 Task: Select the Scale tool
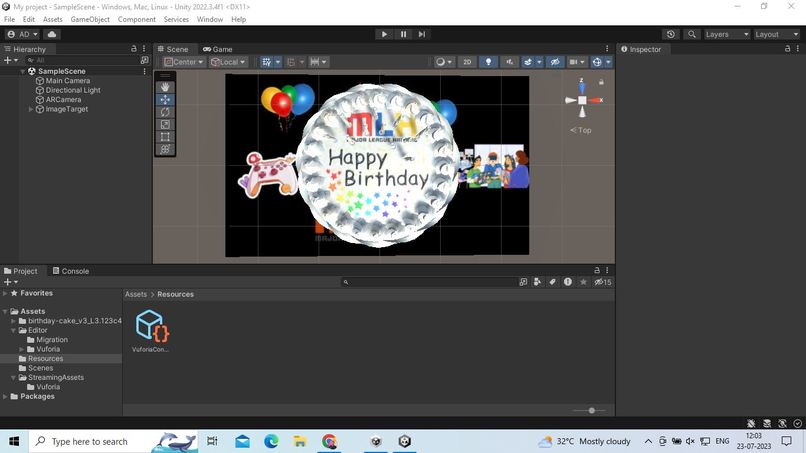[165, 124]
